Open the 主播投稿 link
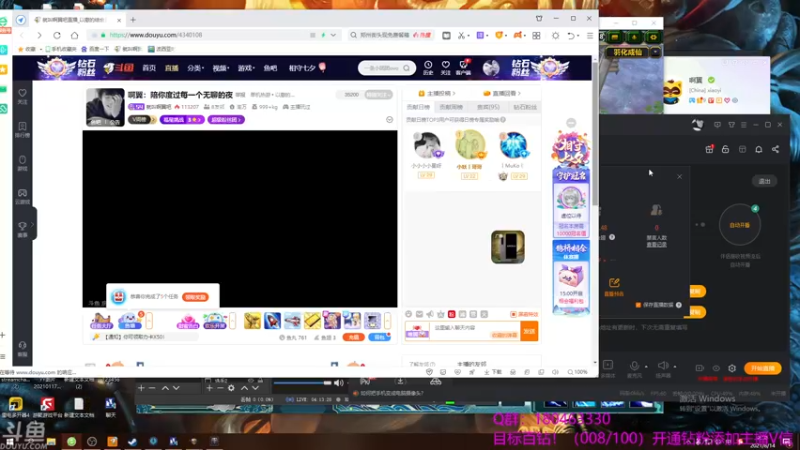800x450 pixels. click(436, 93)
